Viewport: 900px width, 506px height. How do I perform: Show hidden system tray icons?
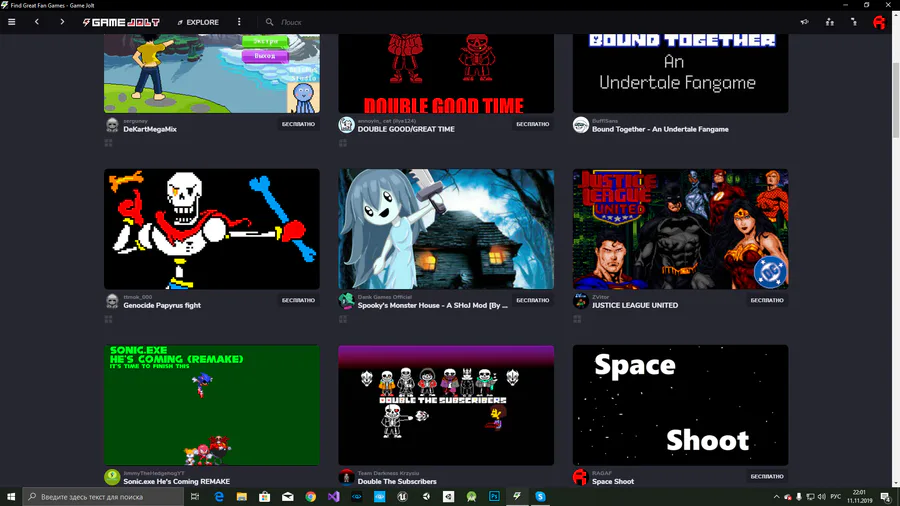(776, 497)
